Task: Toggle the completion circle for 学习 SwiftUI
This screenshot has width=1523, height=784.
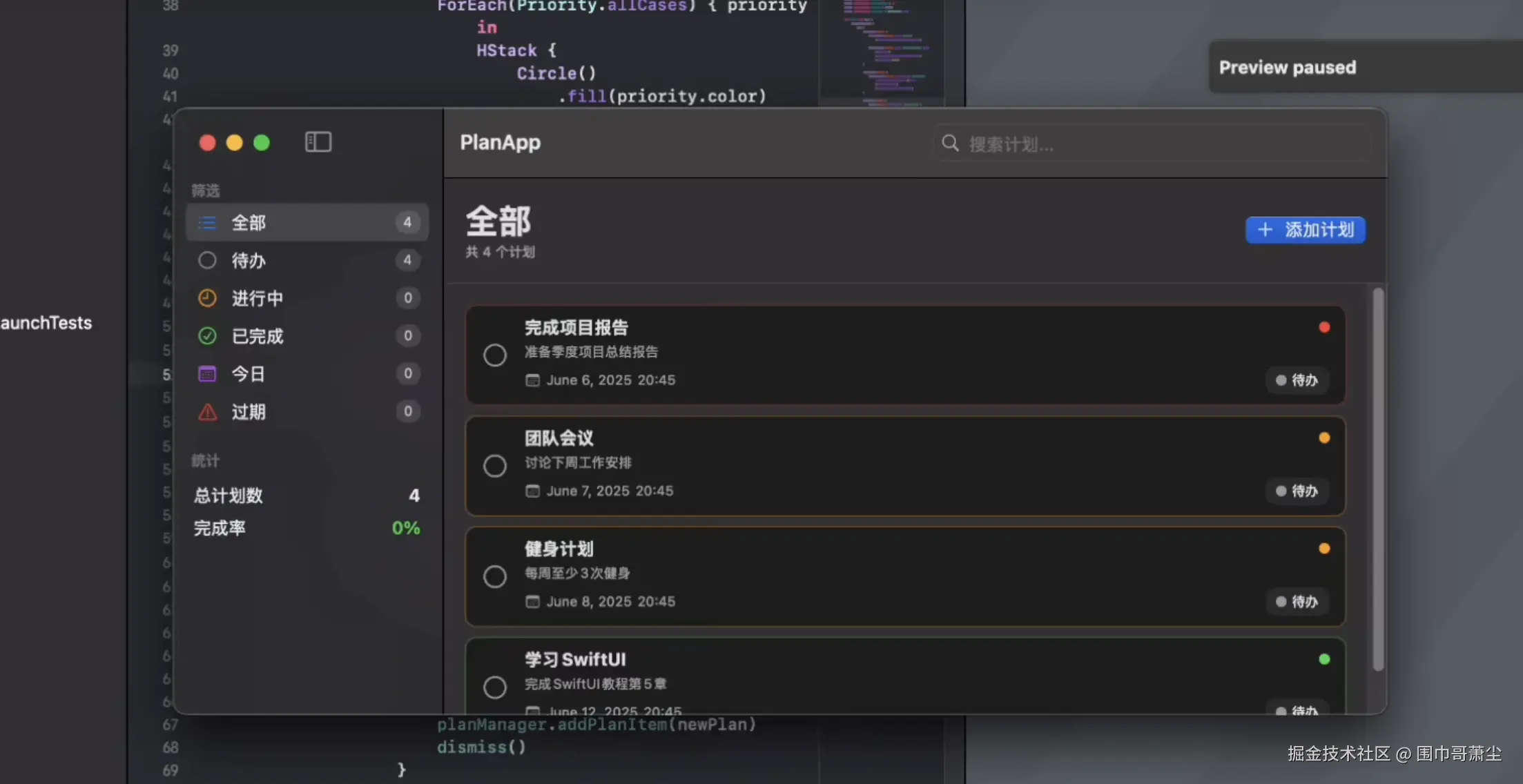Action: pyautogui.click(x=495, y=687)
